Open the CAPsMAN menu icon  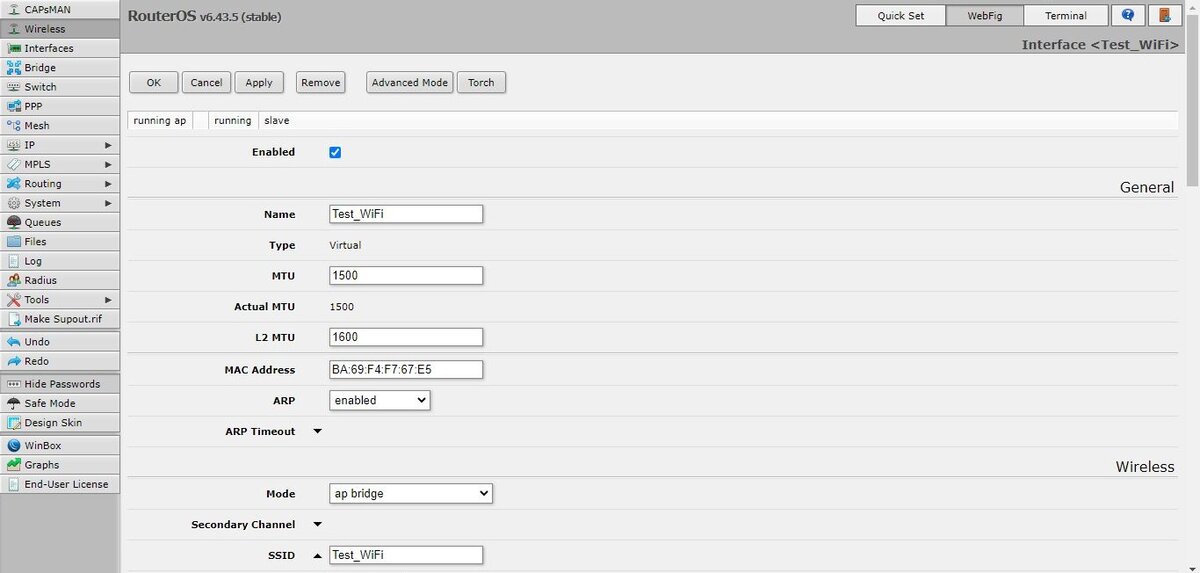(14, 10)
